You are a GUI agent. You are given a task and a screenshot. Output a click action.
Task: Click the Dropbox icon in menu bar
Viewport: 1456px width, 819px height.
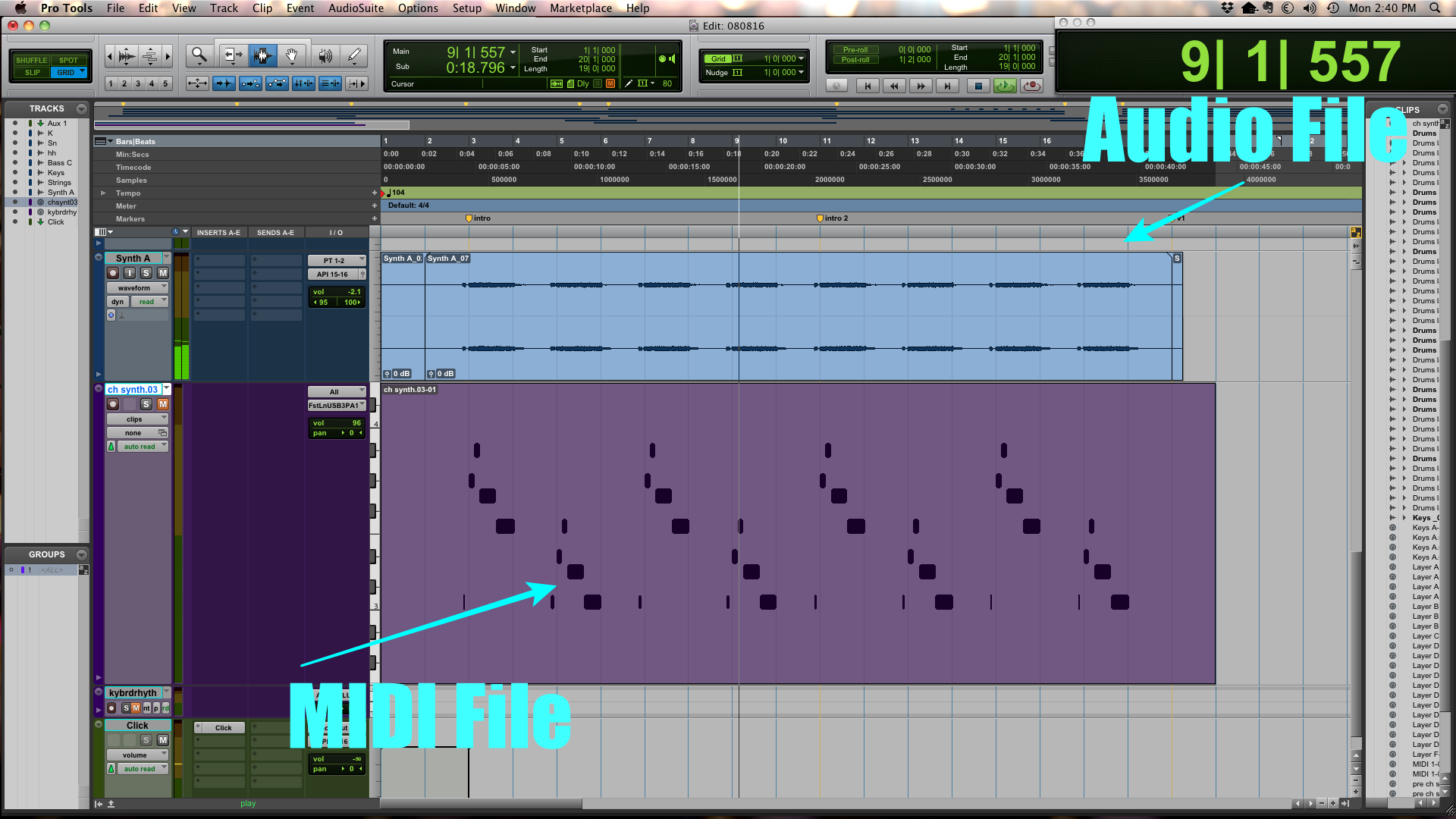[1227, 8]
